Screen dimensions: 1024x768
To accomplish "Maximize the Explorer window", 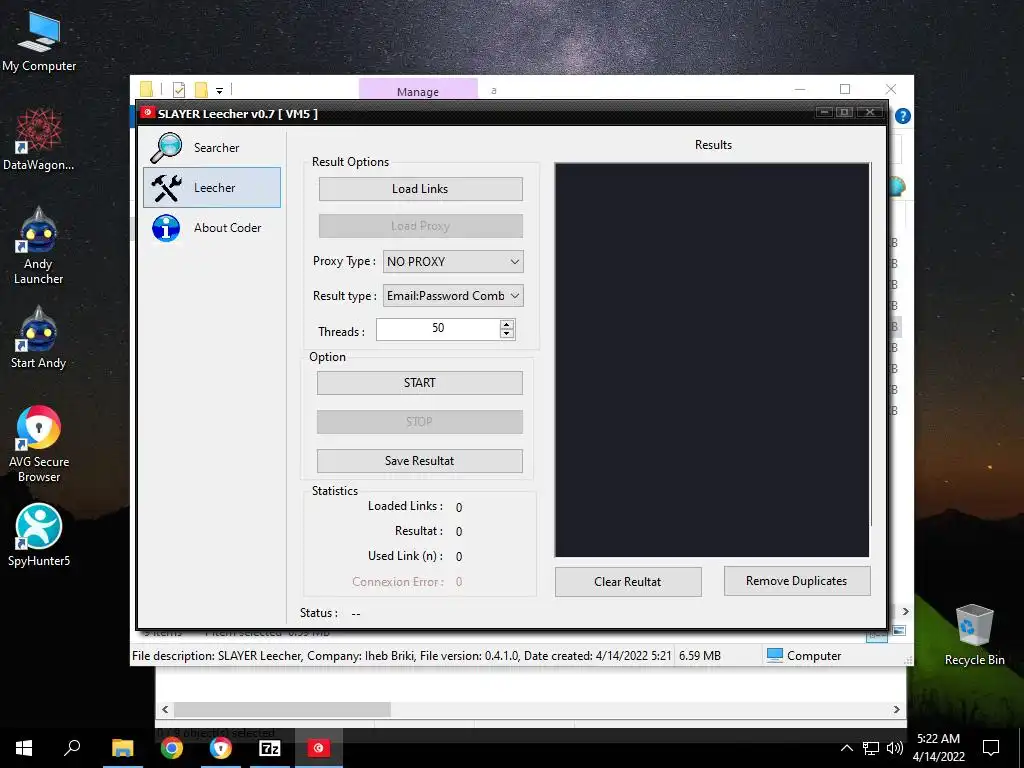I will point(845,89).
